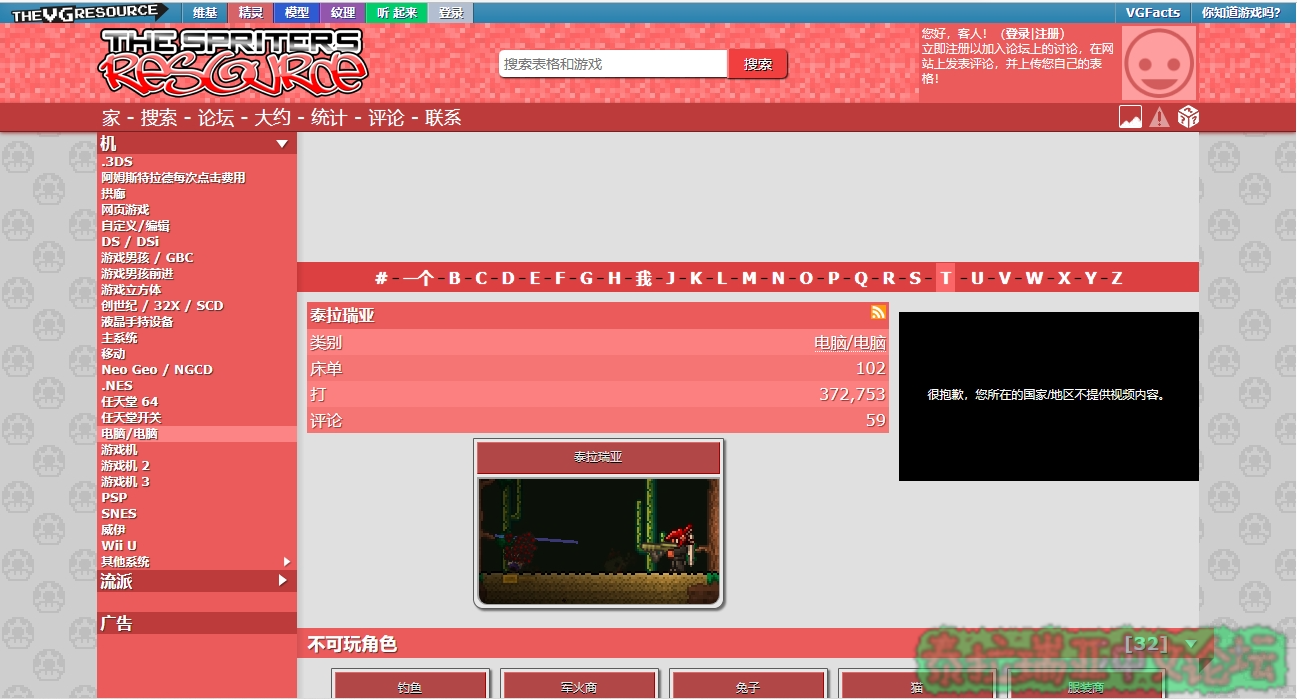1297x699 pixels.
Task: Open 搜索 in the navigation bar
Action: (x=159, y=117)
